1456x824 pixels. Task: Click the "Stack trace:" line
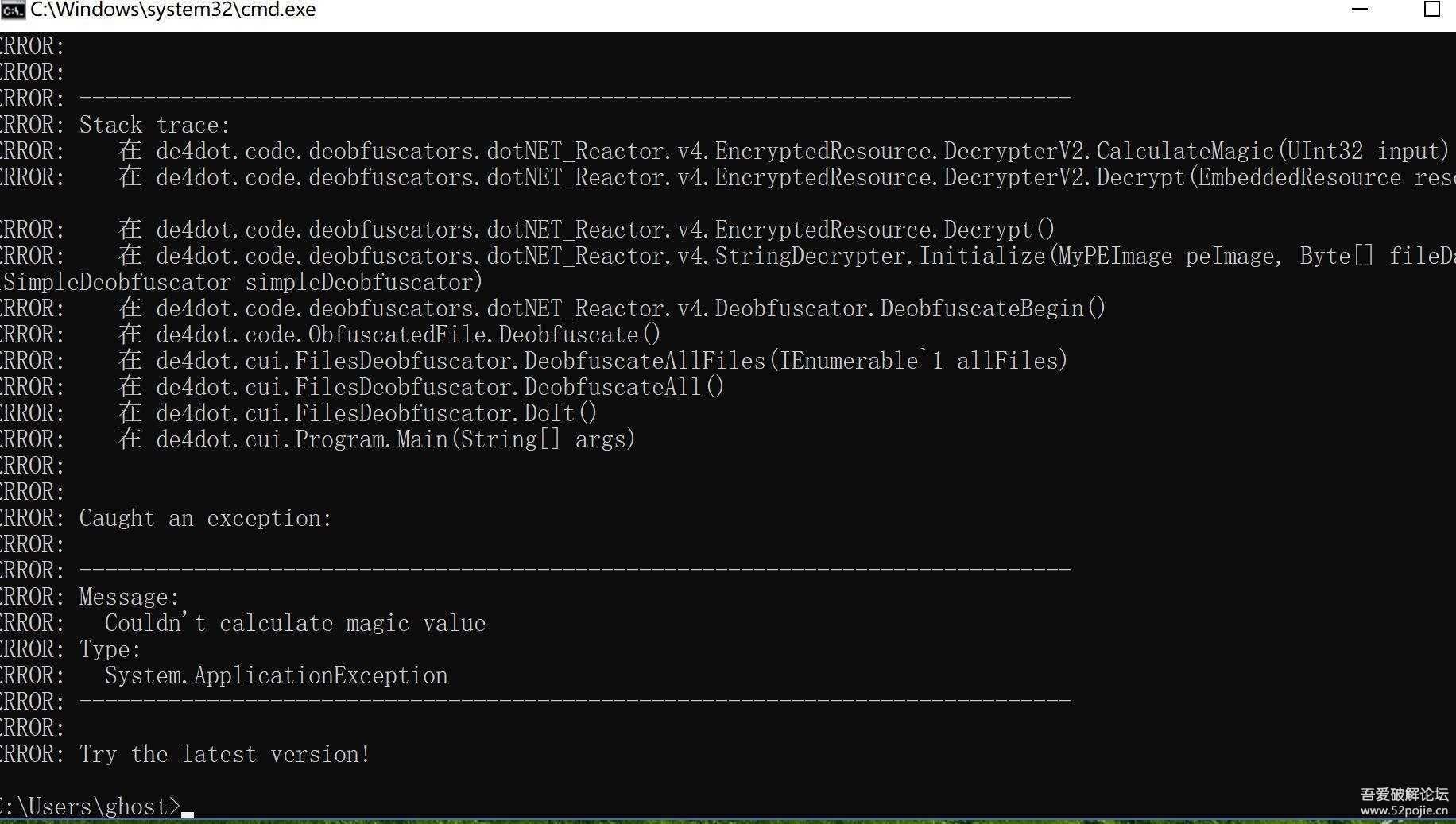pyautogui.click(x=154, y=125)
